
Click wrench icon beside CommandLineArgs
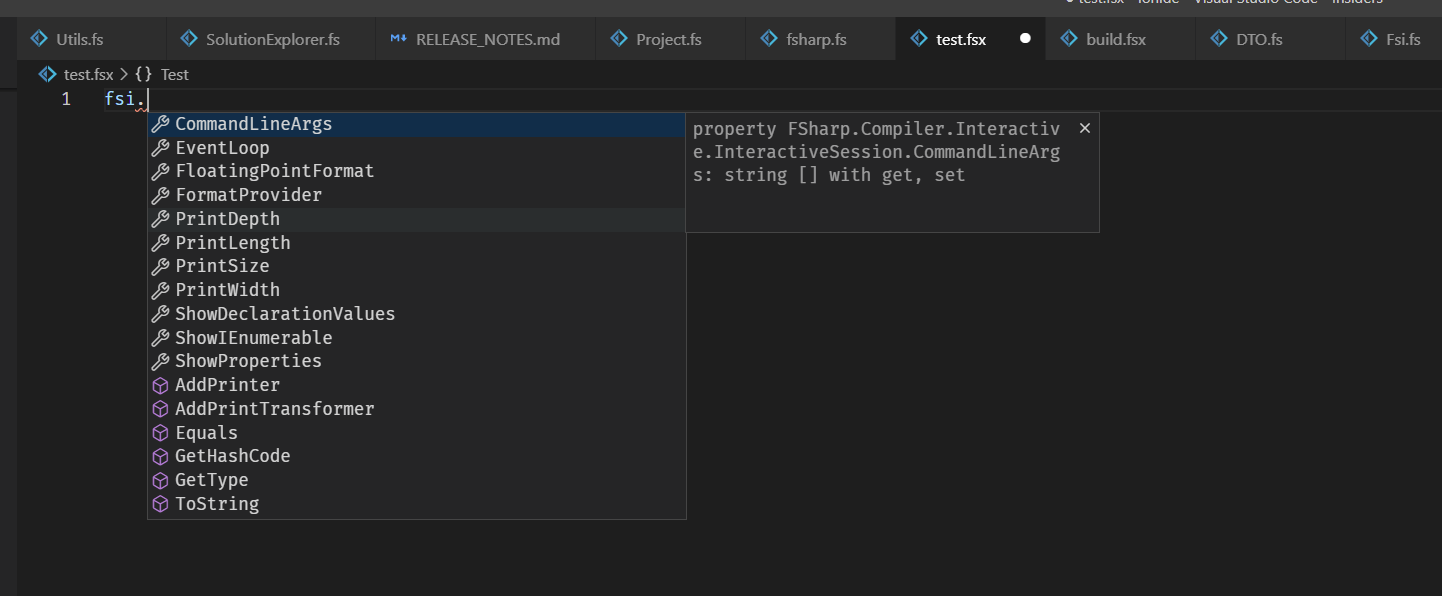(160, 124)
